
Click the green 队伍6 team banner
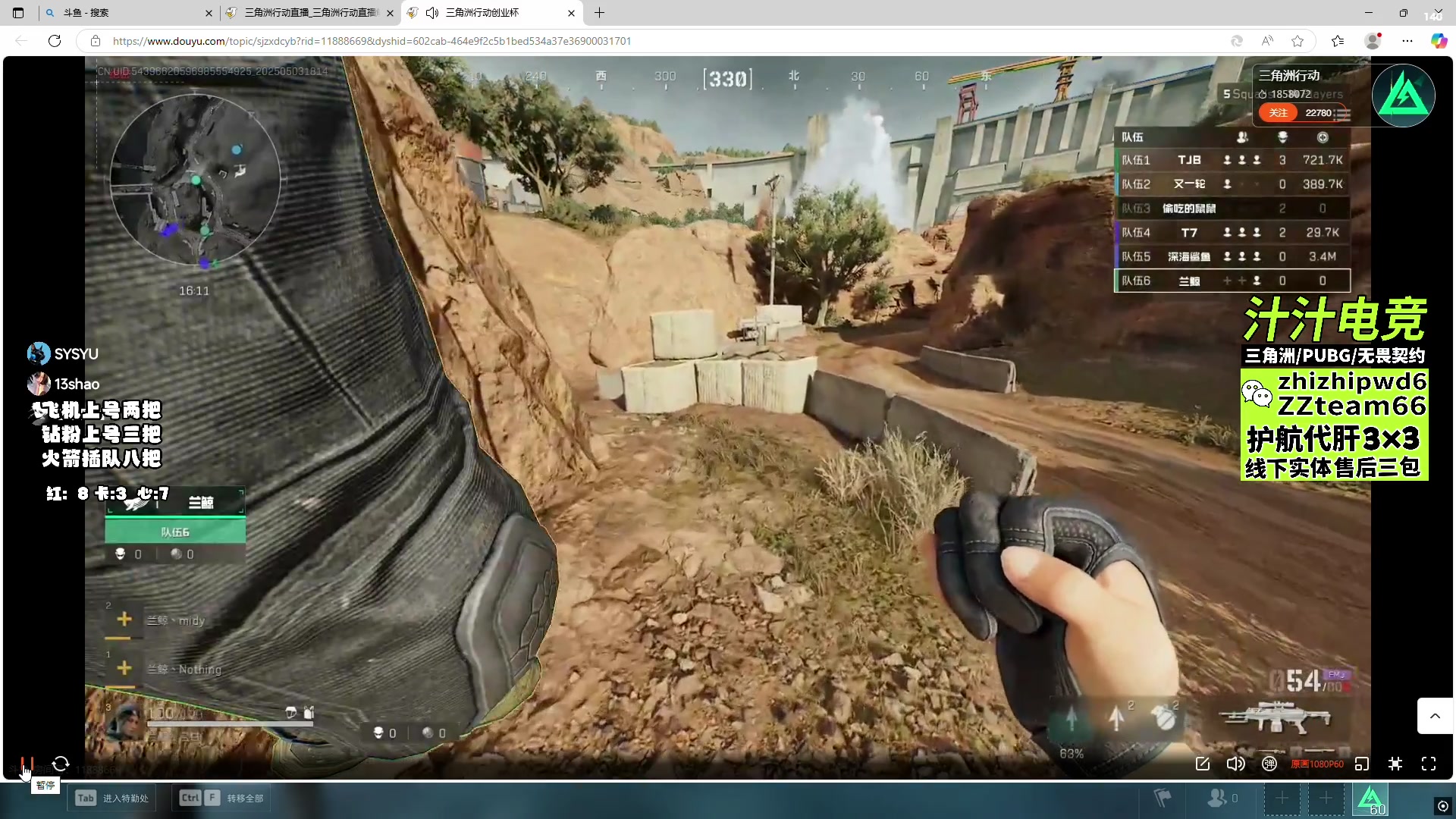pyautogui.click(x=175, y=532)
